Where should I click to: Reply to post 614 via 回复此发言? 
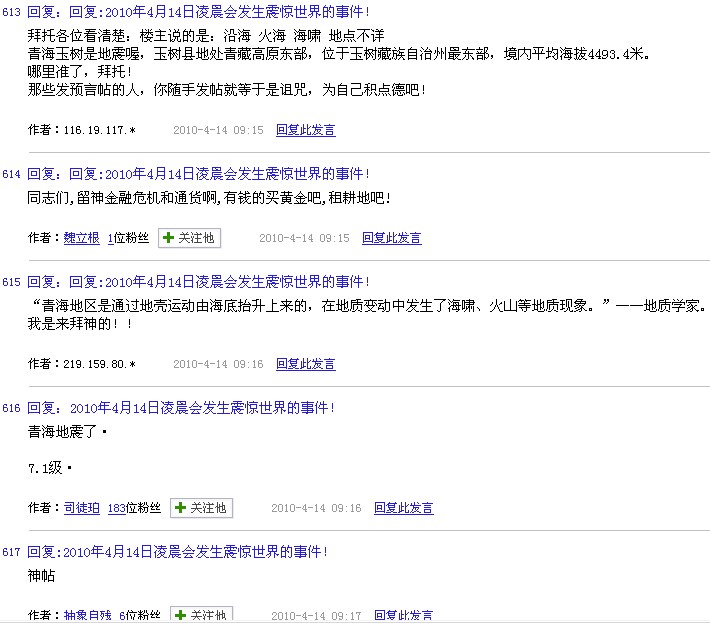point(391,238)
